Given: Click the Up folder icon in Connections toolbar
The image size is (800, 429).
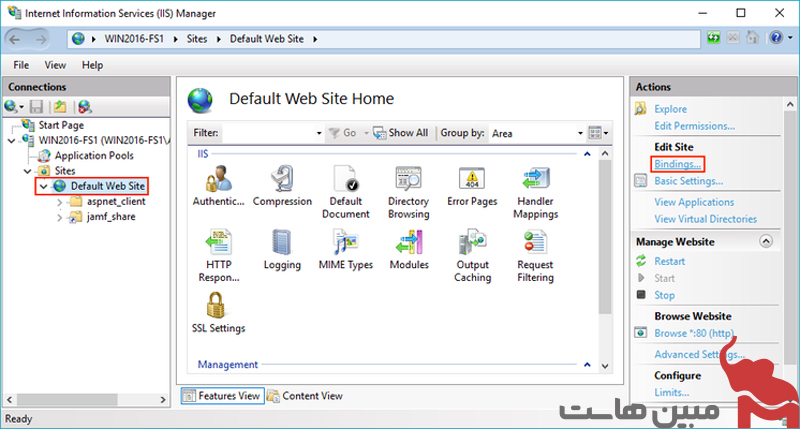Looking at the screenshot, I should click(60, 107).
